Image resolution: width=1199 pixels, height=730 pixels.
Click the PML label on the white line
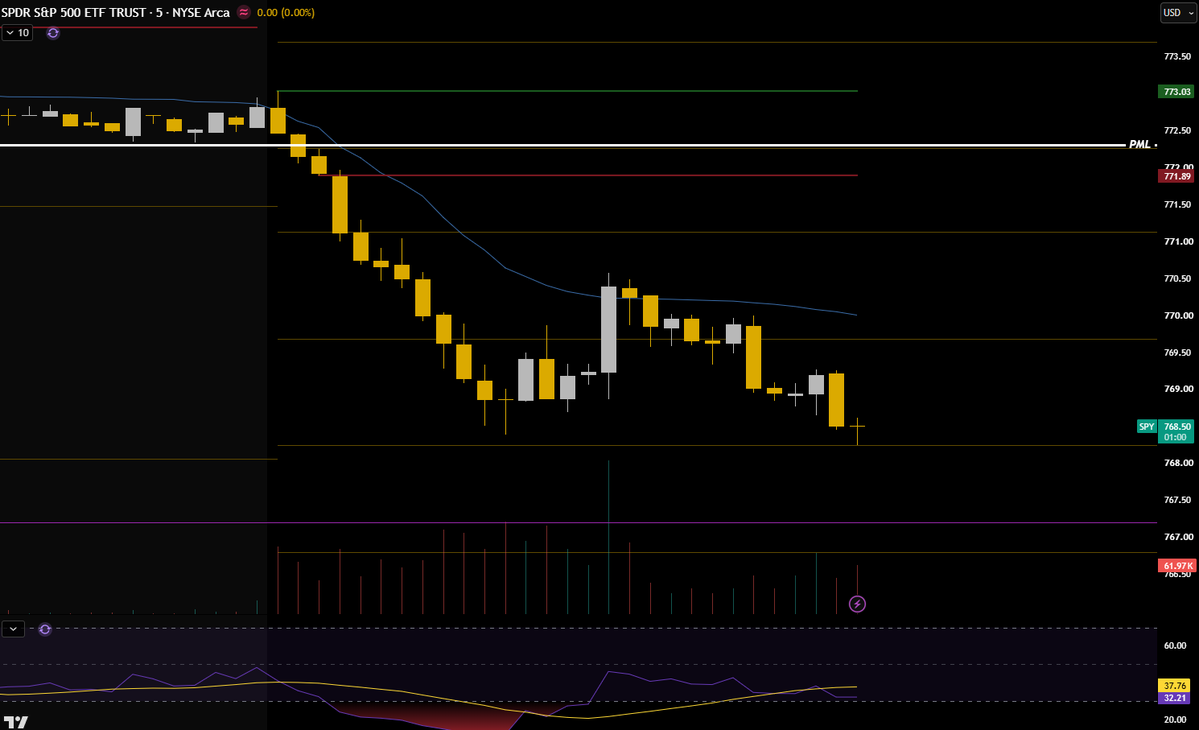coord(1139,144)
